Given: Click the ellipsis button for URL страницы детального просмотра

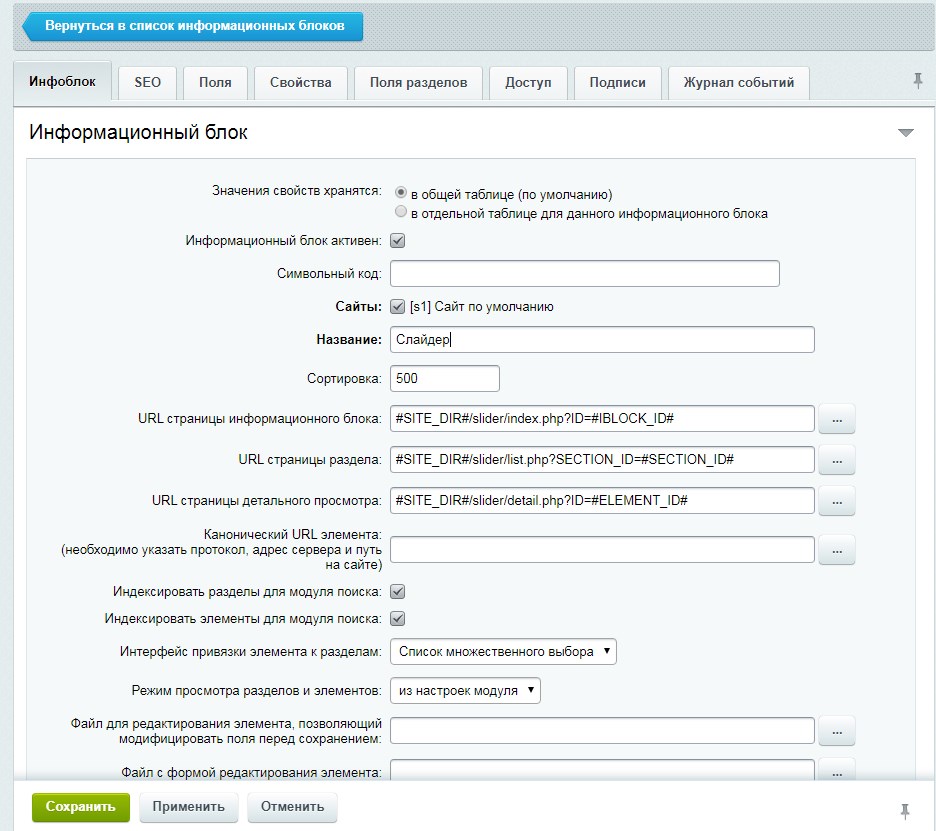Looking at the screenshot, I should pos(837,500).
